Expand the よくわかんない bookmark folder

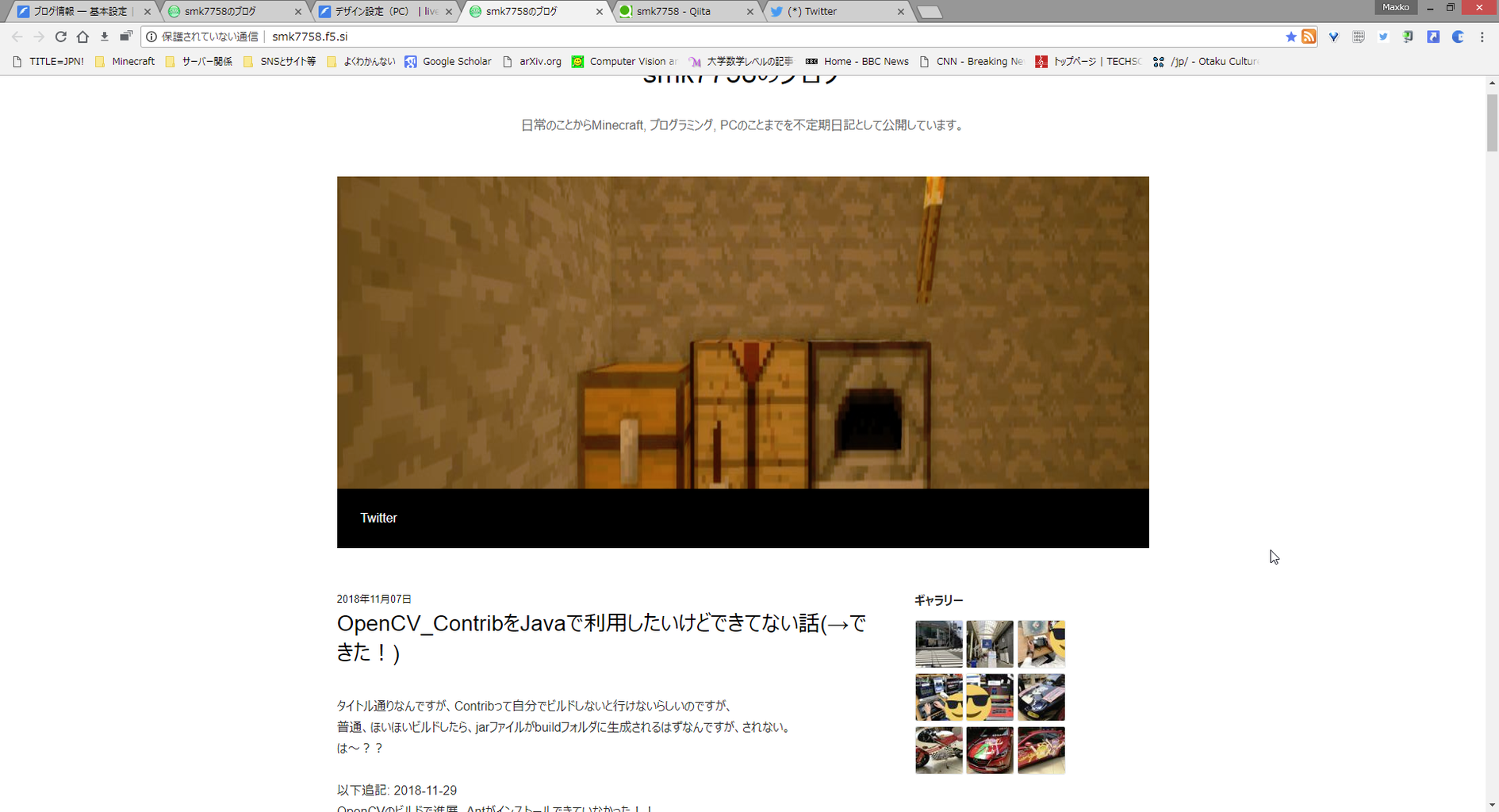click(x=361, y=61)
